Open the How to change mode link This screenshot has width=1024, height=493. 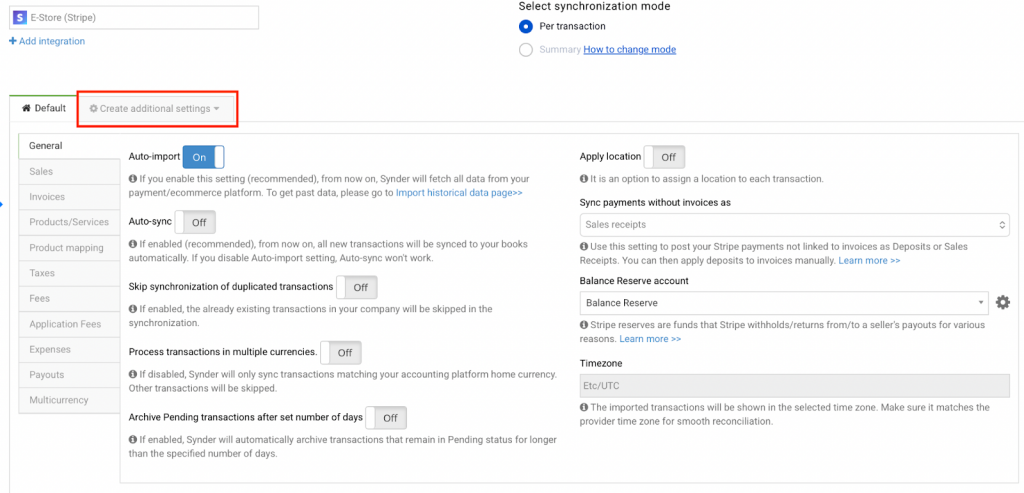[630, 50]
